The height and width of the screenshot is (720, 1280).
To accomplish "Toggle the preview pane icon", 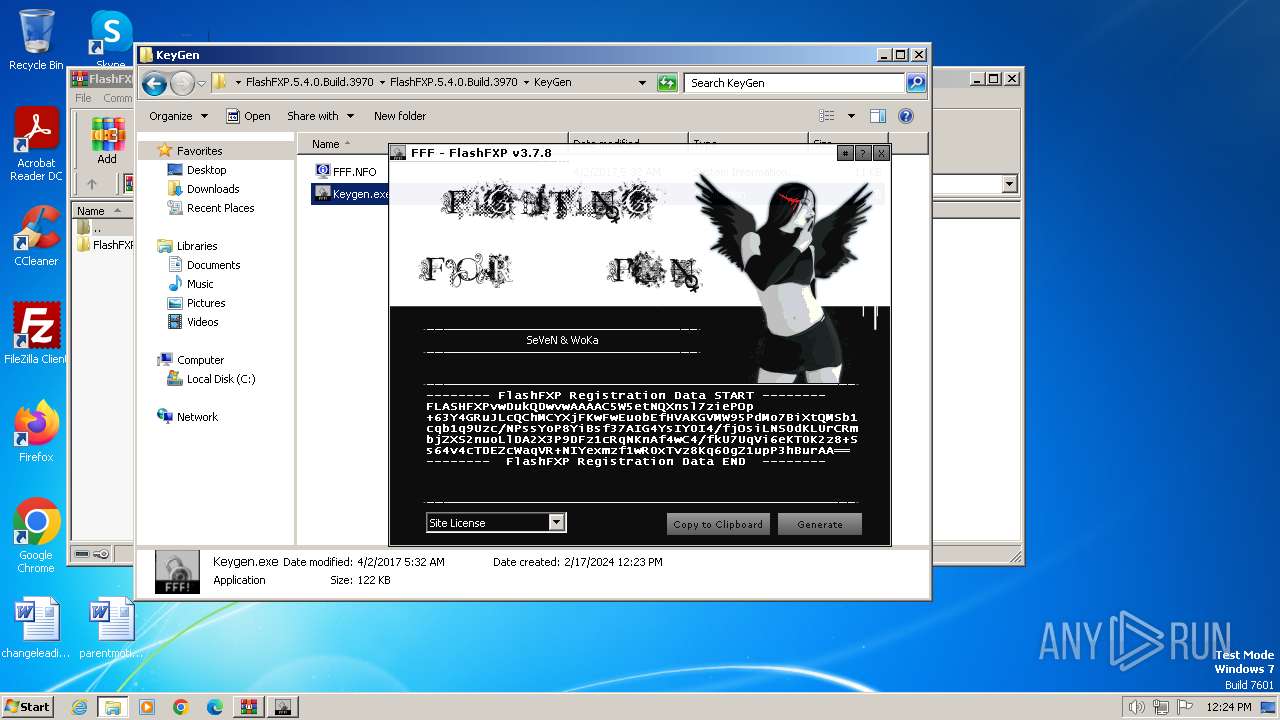I will click(x=878, y=116).
